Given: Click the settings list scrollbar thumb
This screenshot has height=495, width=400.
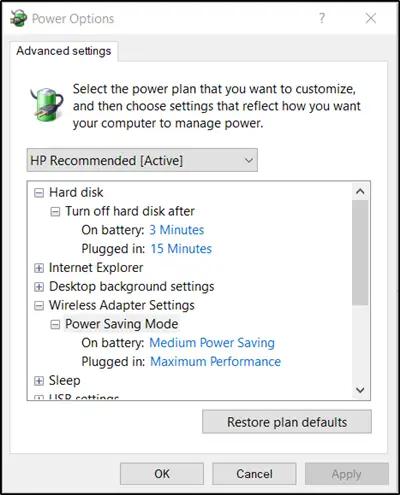Looking at the screenshot, I should (360, 252).
